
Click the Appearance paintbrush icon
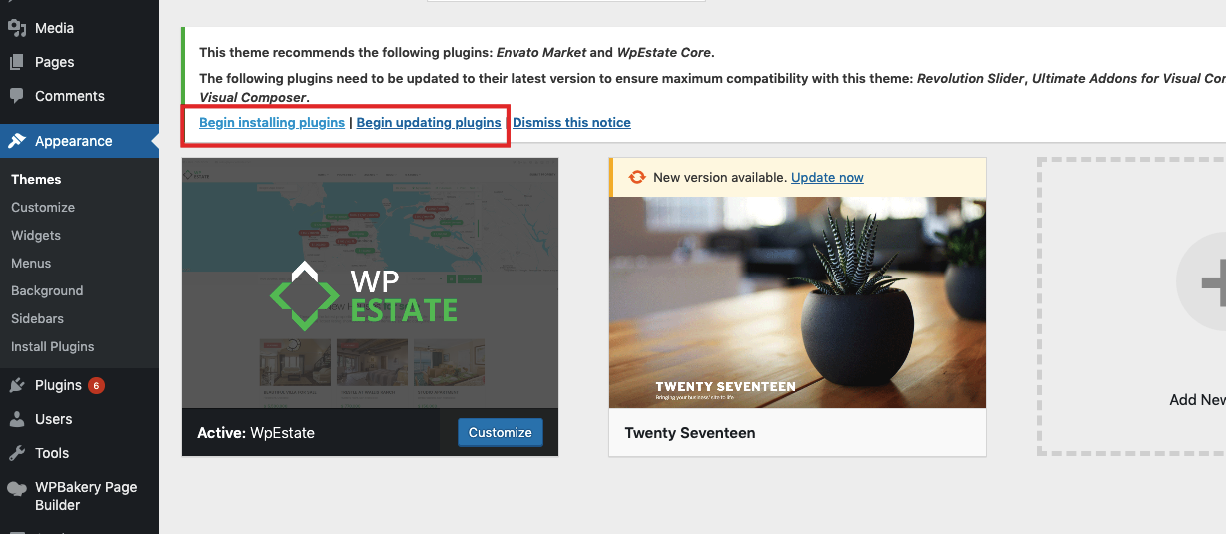[17, 141]
